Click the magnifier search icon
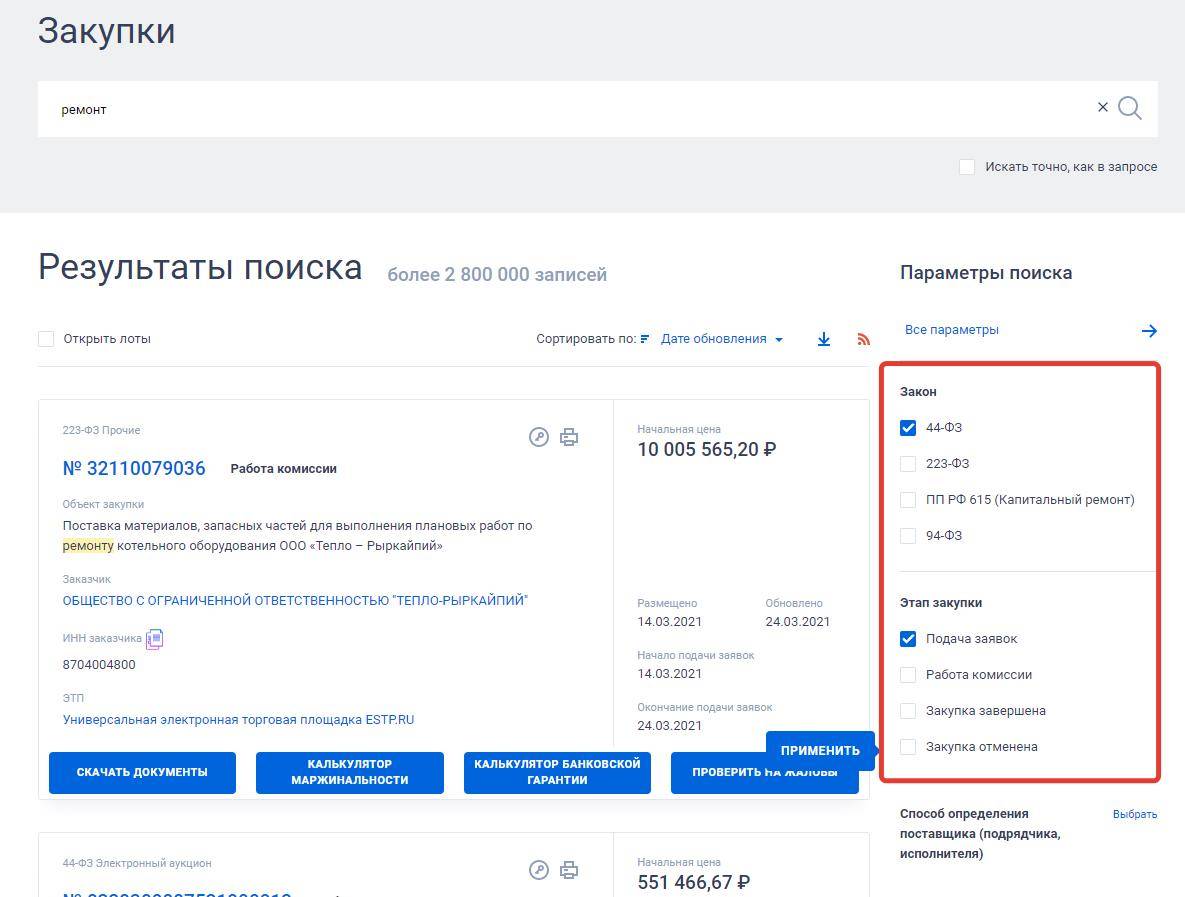1185x897 pixels. pyautogui.click(x=1130, y=108)
